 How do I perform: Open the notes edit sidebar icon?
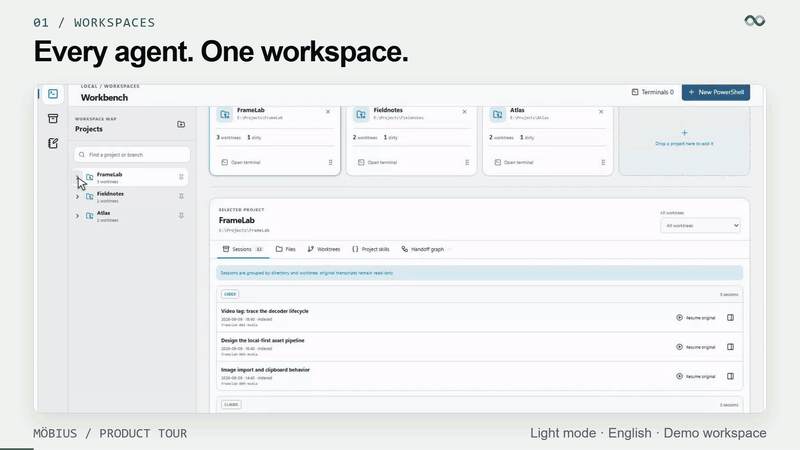click(x=53, y=143)
